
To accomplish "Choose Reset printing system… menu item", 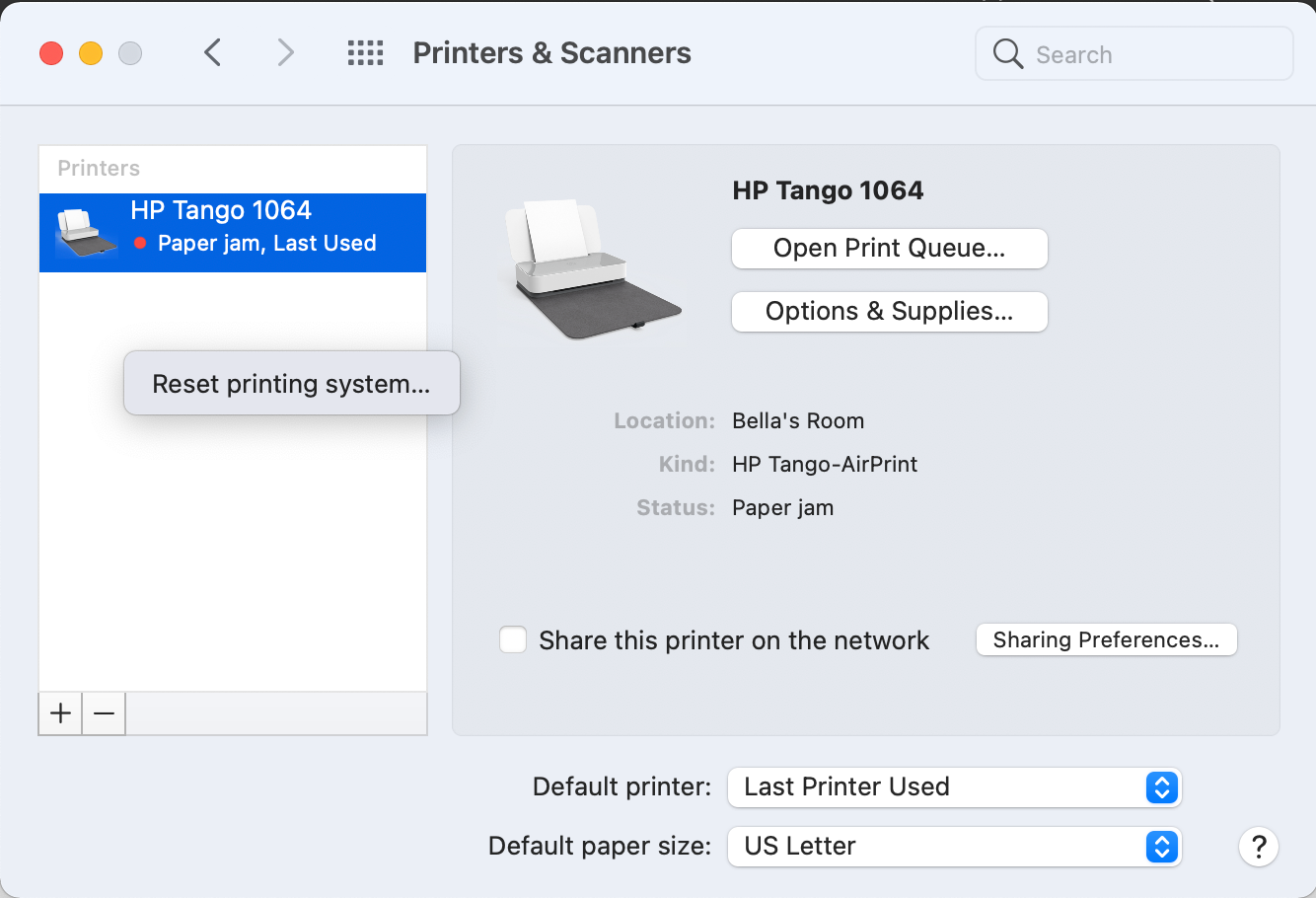I will pyautogui.click(x=291, y=384).
